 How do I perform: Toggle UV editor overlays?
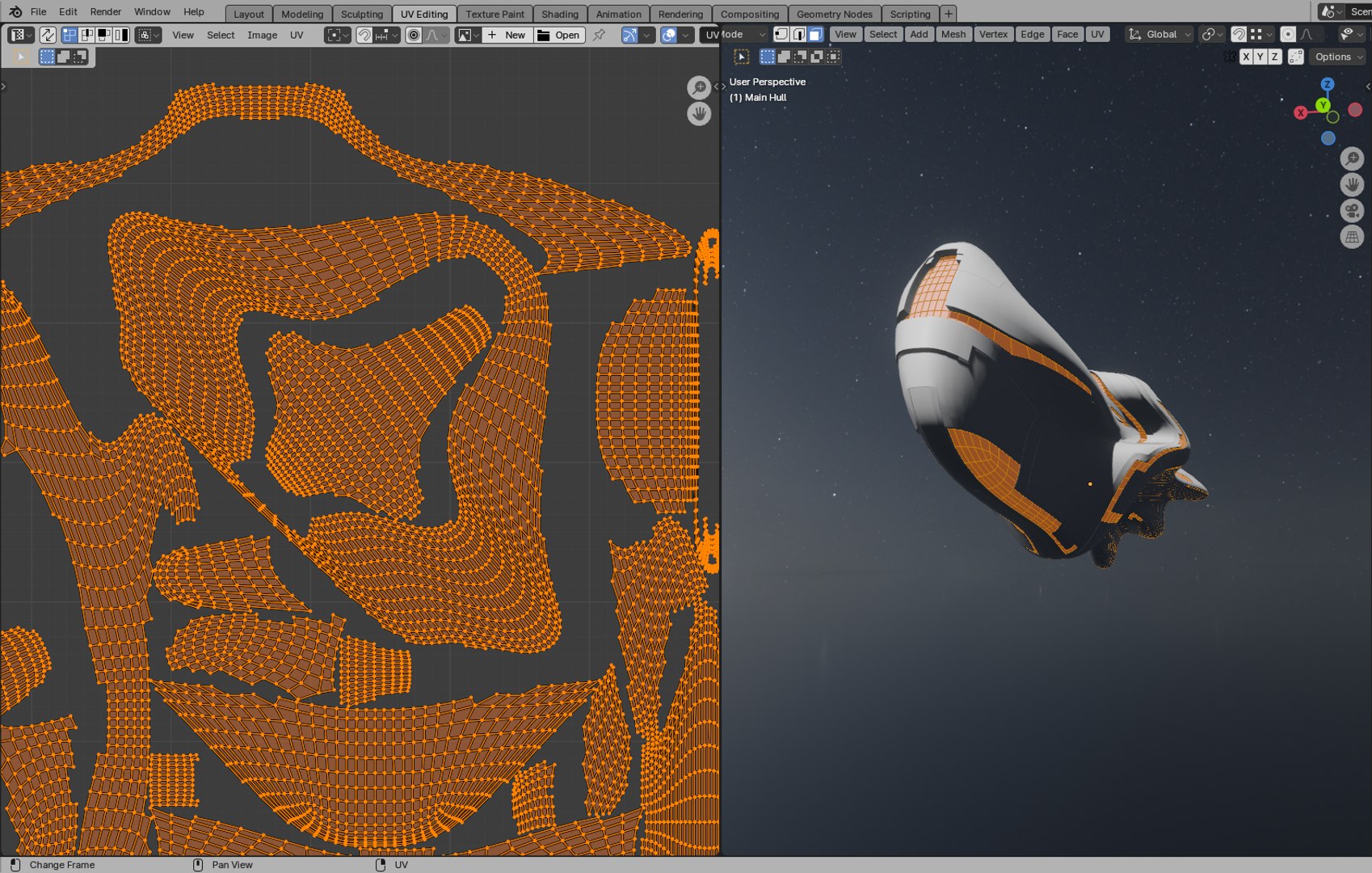point(668,35)
